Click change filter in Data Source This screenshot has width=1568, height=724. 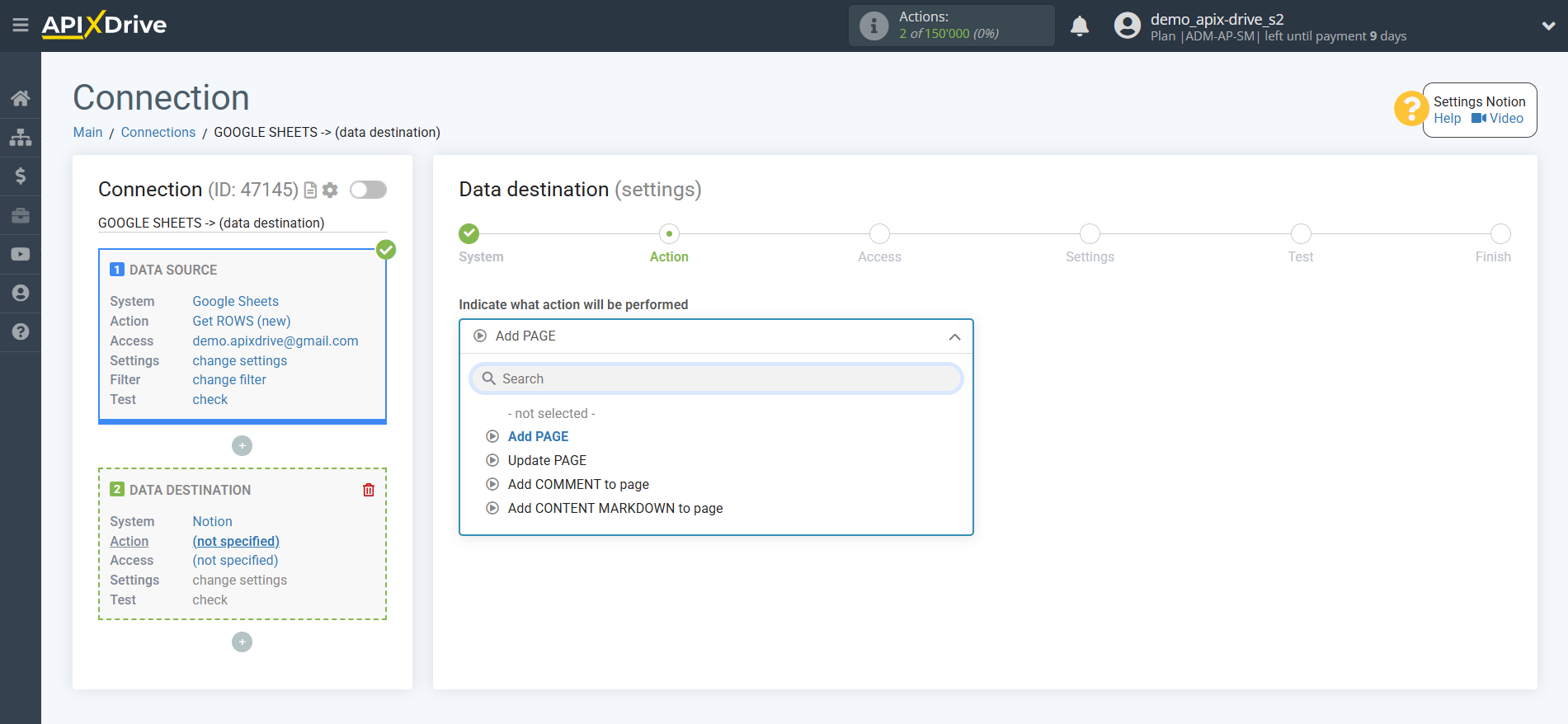[x=229, y=380]
